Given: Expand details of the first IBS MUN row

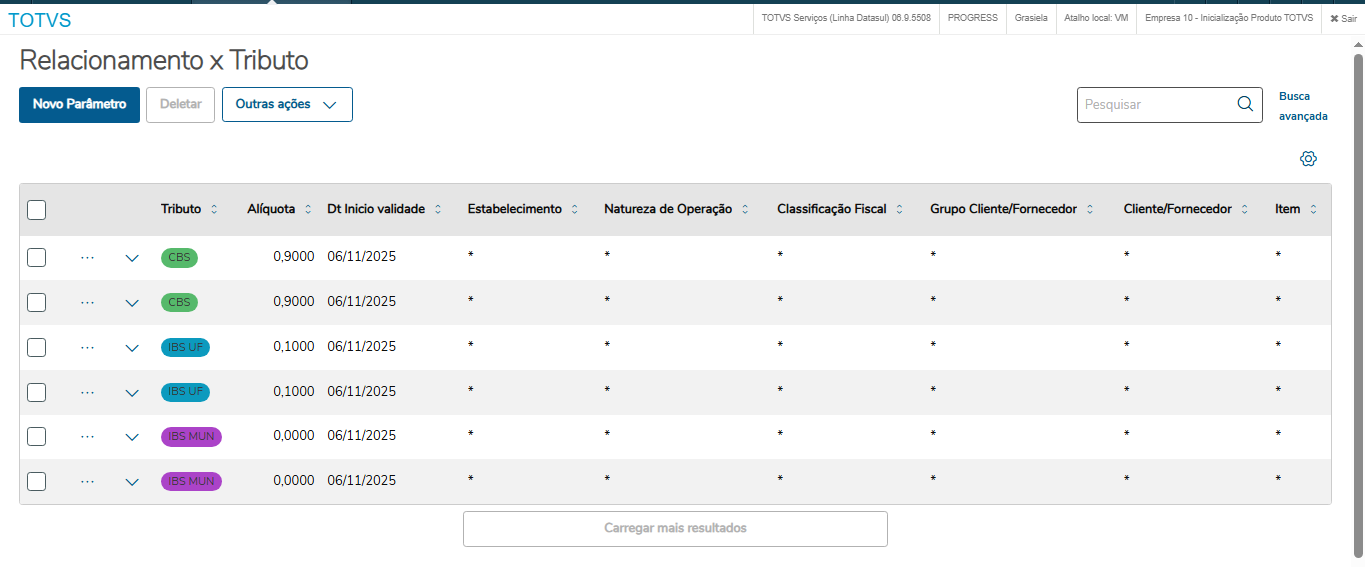Looking at the screenshot, I should [132, 437].
